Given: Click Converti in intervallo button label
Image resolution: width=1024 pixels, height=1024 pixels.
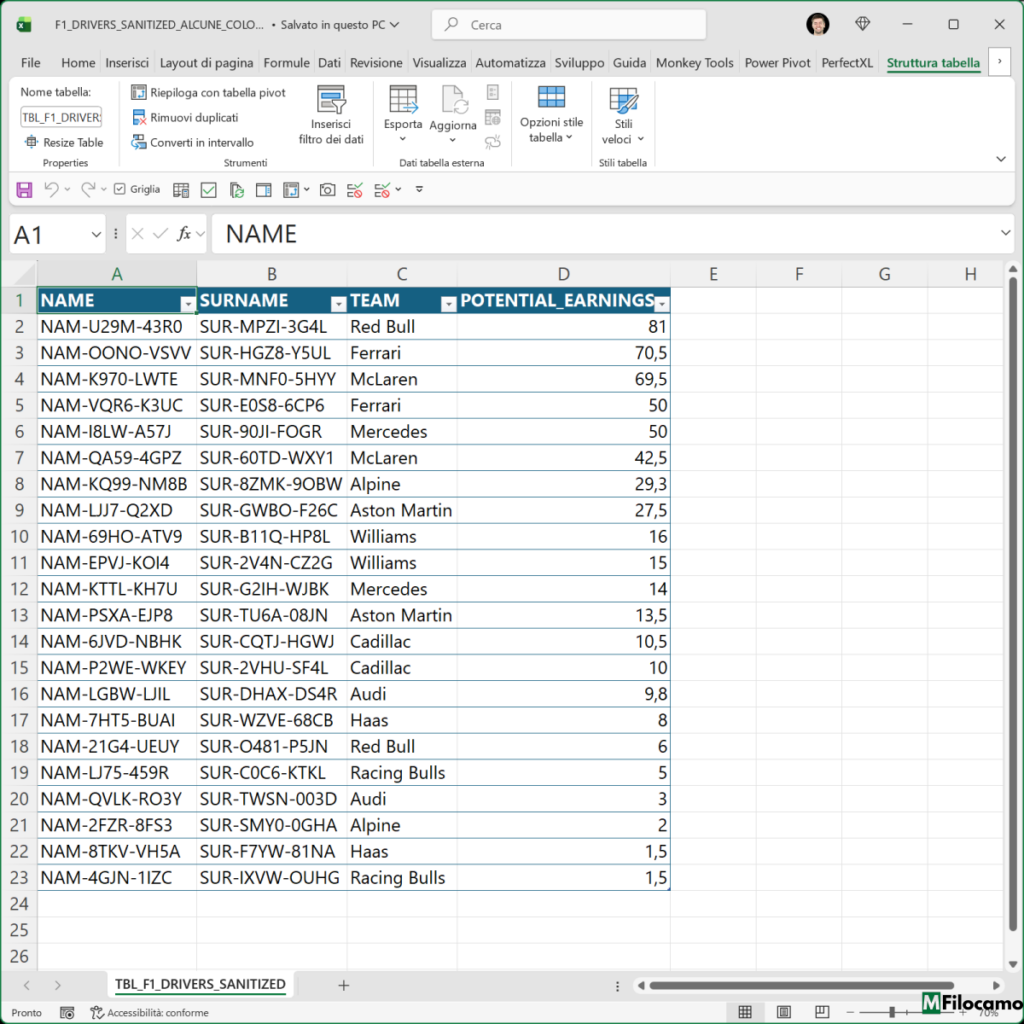Looking at the screenshot, I should pyautogui.click(x=202, y=142).
